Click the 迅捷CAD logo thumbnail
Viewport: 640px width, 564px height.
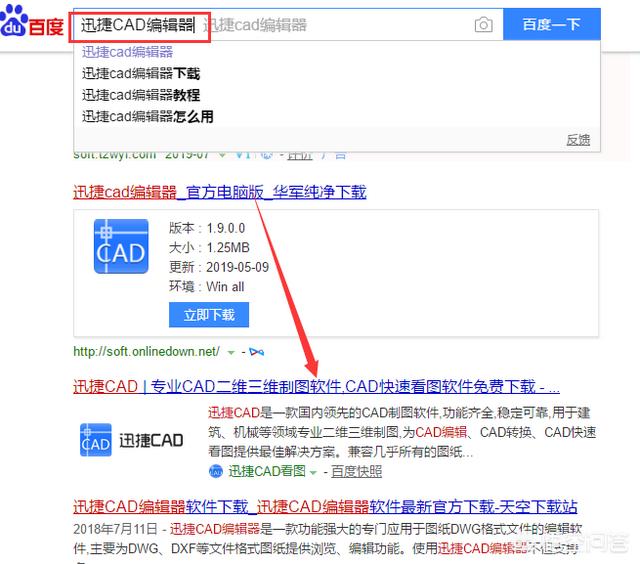pyautogui.click(x=131, y=440)
